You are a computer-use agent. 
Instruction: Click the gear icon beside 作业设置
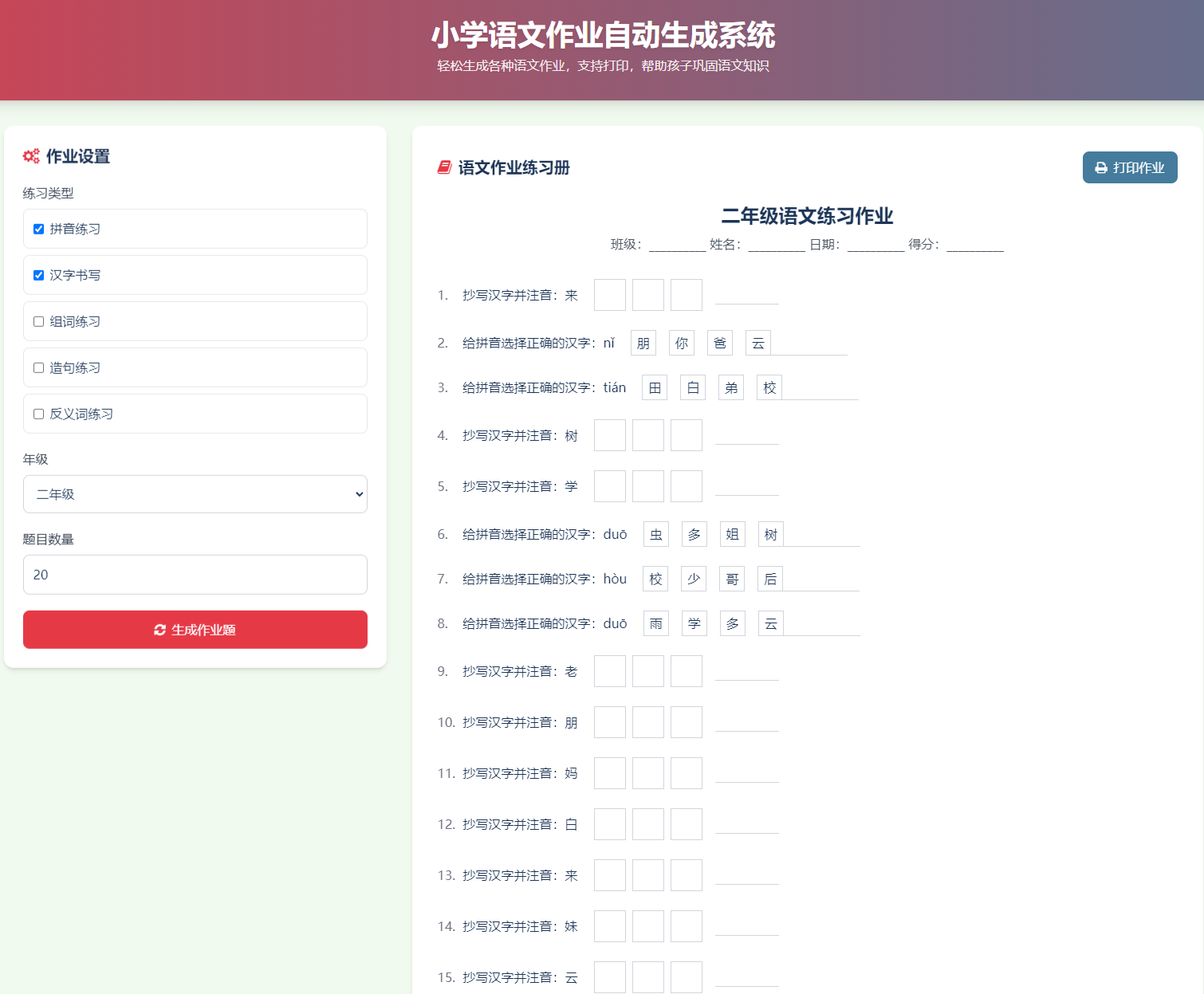click(32, 156)
